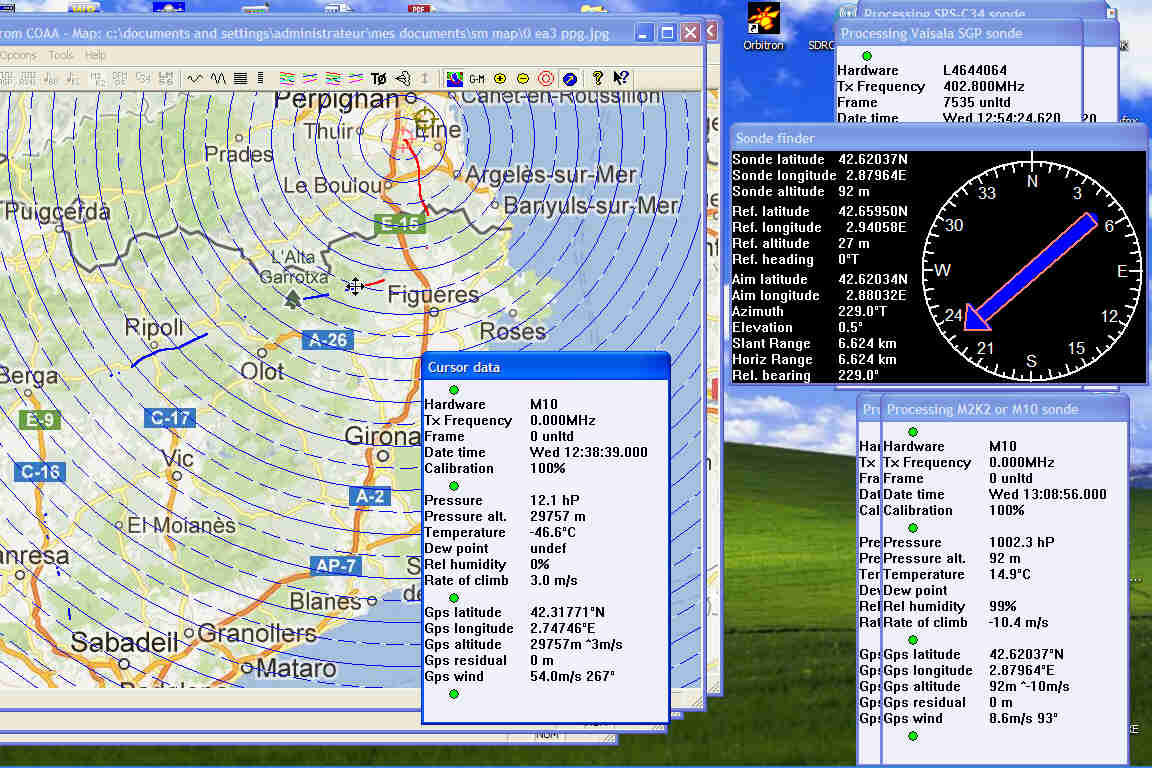This screenshot has height=768, width=1152.
Task: Click the greyed vertical arrow toolbar icon
Action: pyautogui.click(x=425, y=78)
